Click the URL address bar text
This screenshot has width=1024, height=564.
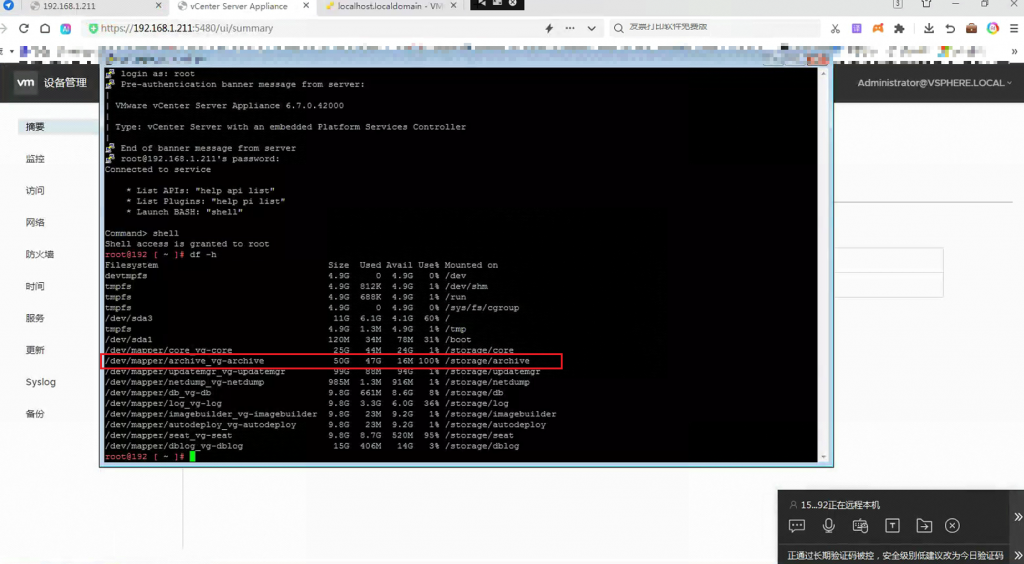pos(187,29)
